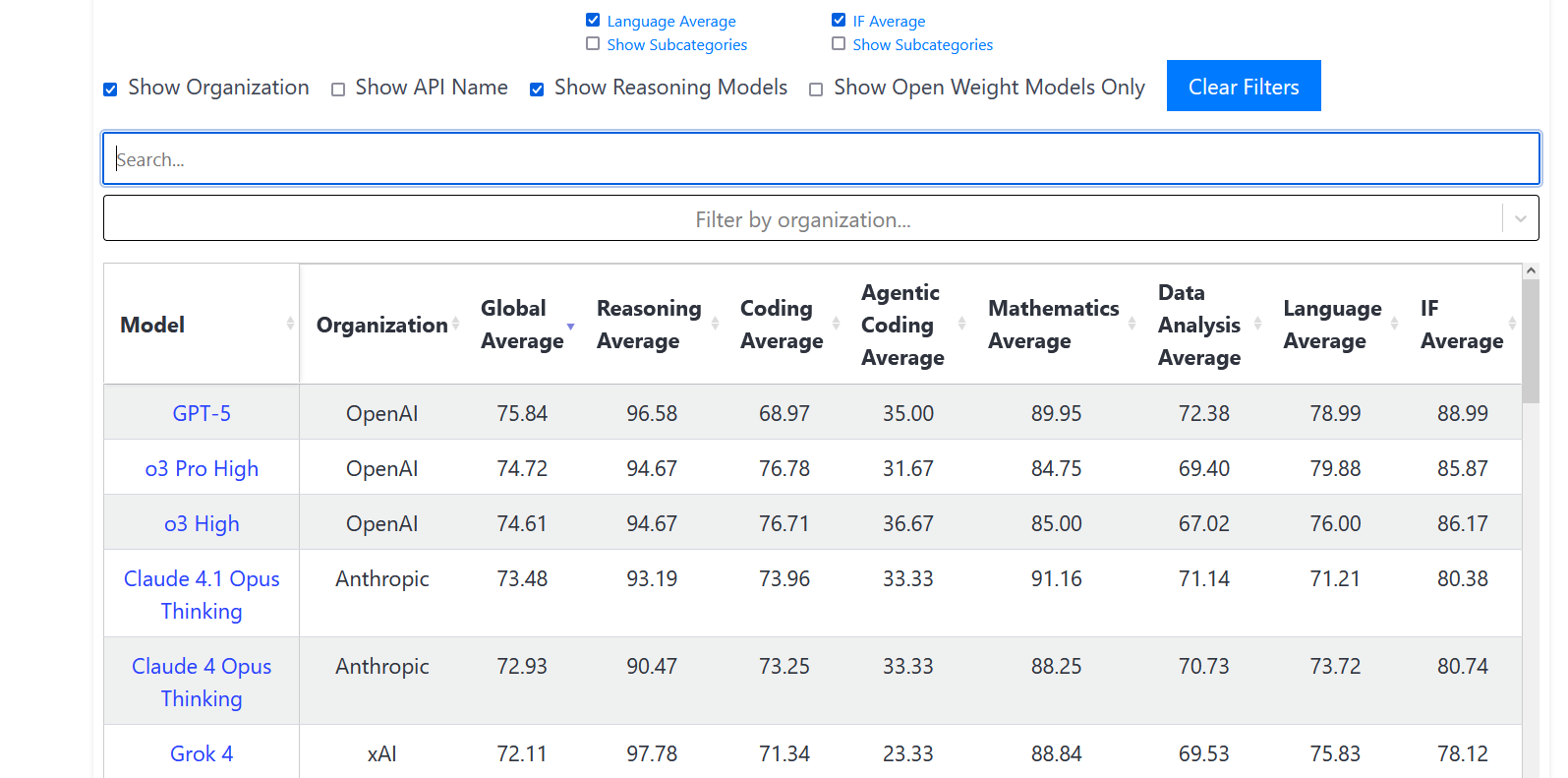Focus the Search input field

pos(821,158)
